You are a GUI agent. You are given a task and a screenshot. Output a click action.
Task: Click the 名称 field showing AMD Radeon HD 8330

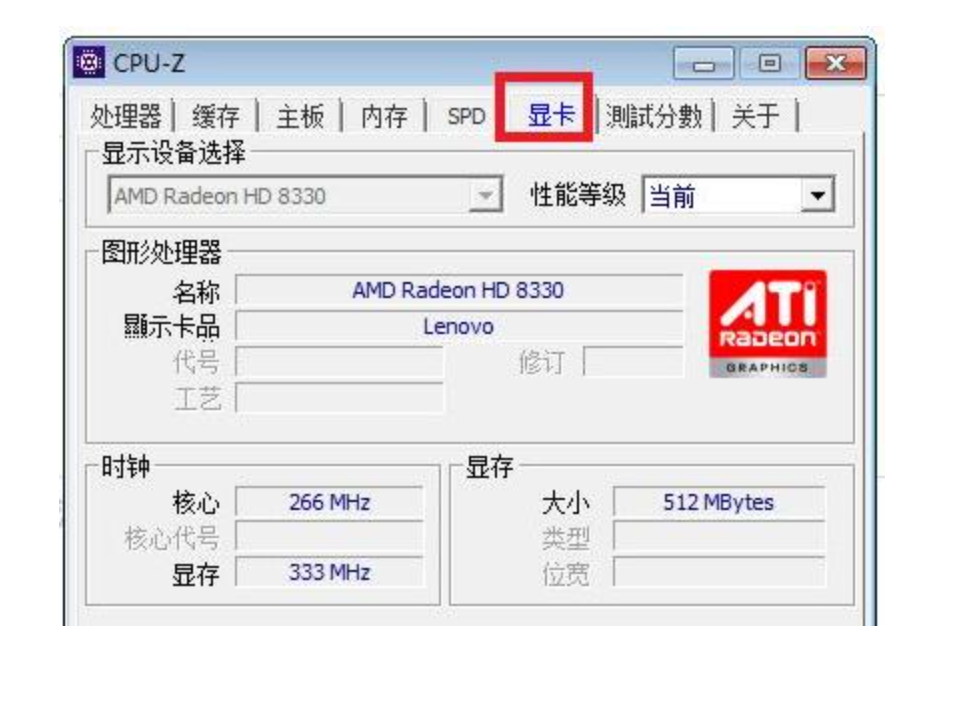458,291
